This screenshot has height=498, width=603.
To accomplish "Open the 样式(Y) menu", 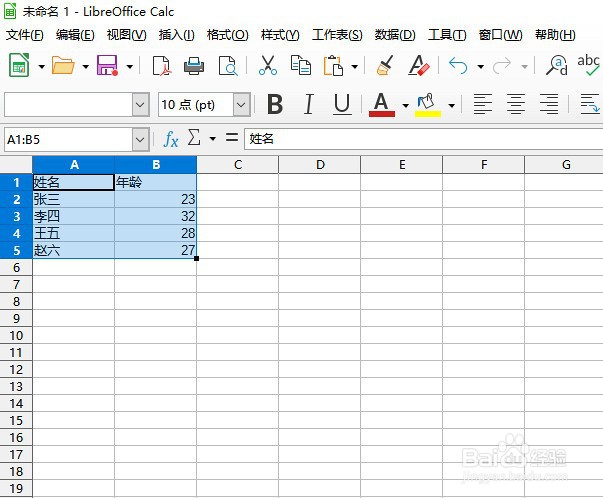I will (280, 35).
